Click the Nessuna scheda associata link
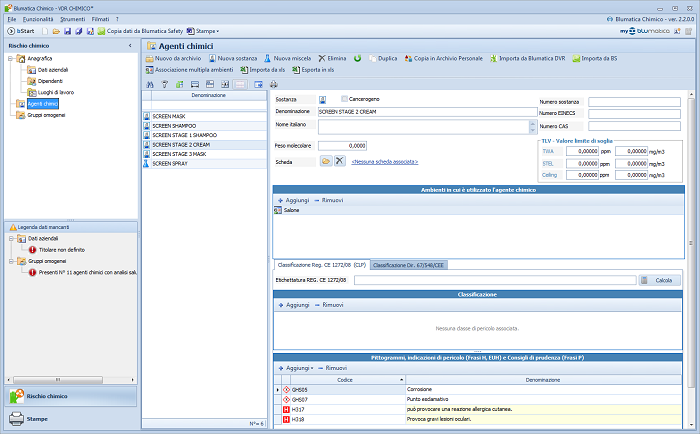The image size is (700, 434). coord(385,161)
